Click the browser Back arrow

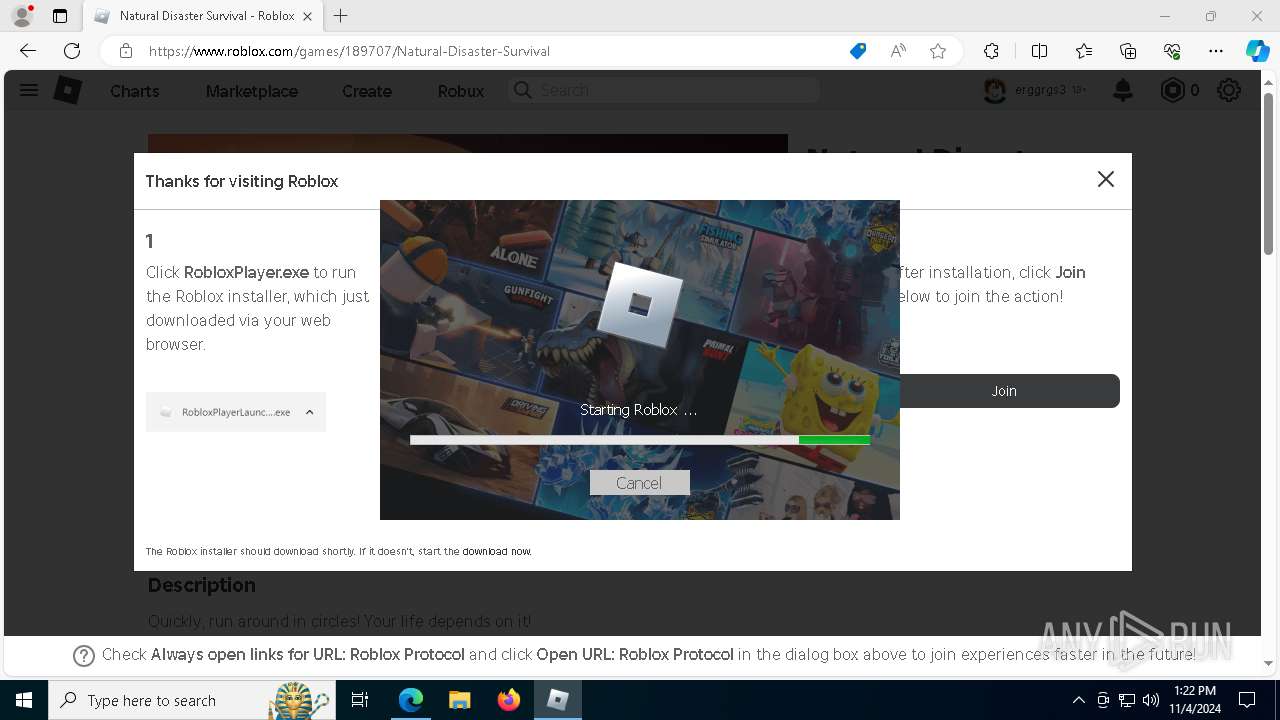coord(28,51)
